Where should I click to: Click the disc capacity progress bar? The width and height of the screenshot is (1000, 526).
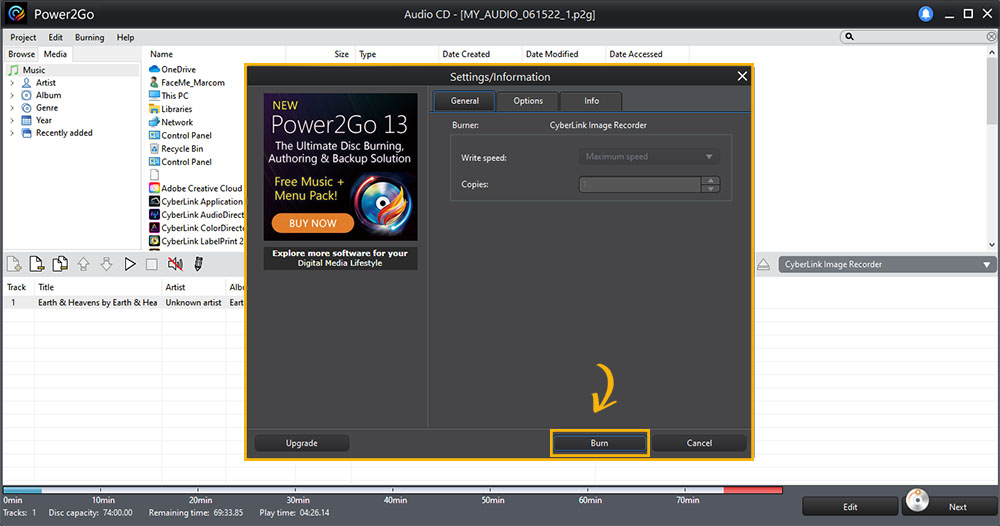393,490
